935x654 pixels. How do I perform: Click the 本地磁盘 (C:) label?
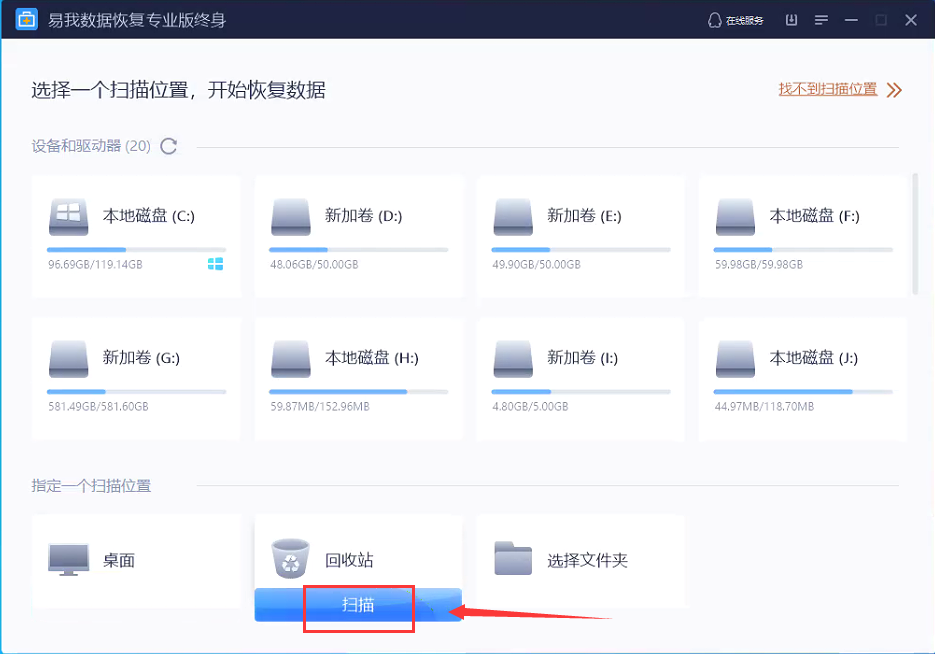point(148,215)
